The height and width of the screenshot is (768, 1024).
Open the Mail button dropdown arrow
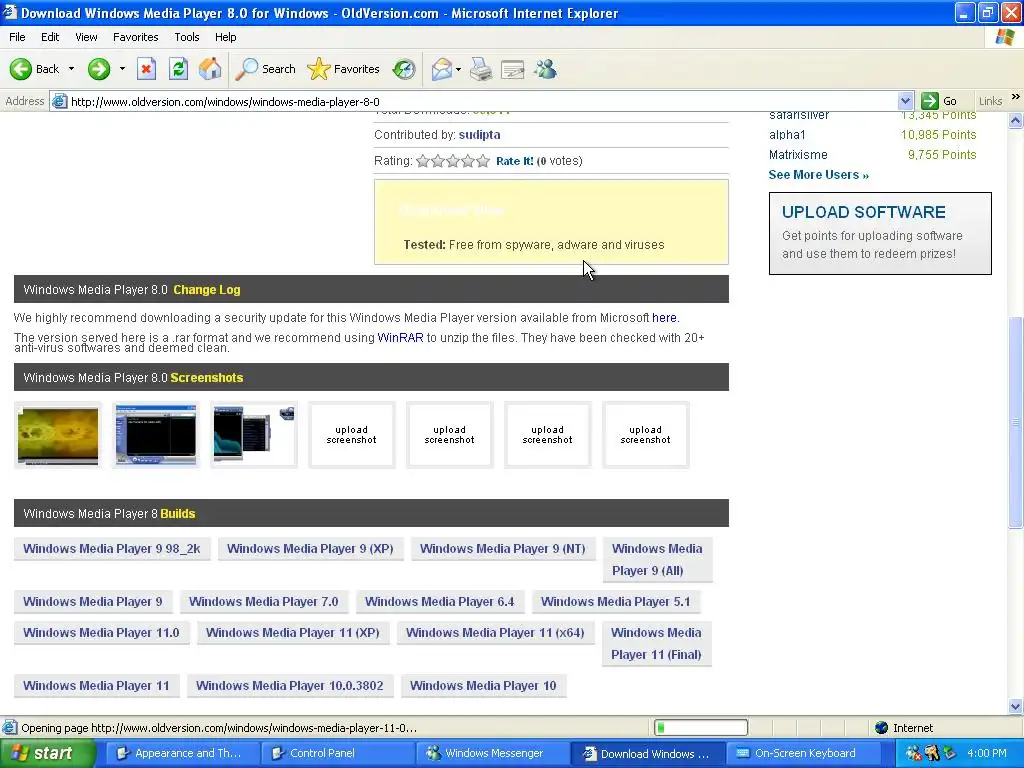click(x=458, y=69)
